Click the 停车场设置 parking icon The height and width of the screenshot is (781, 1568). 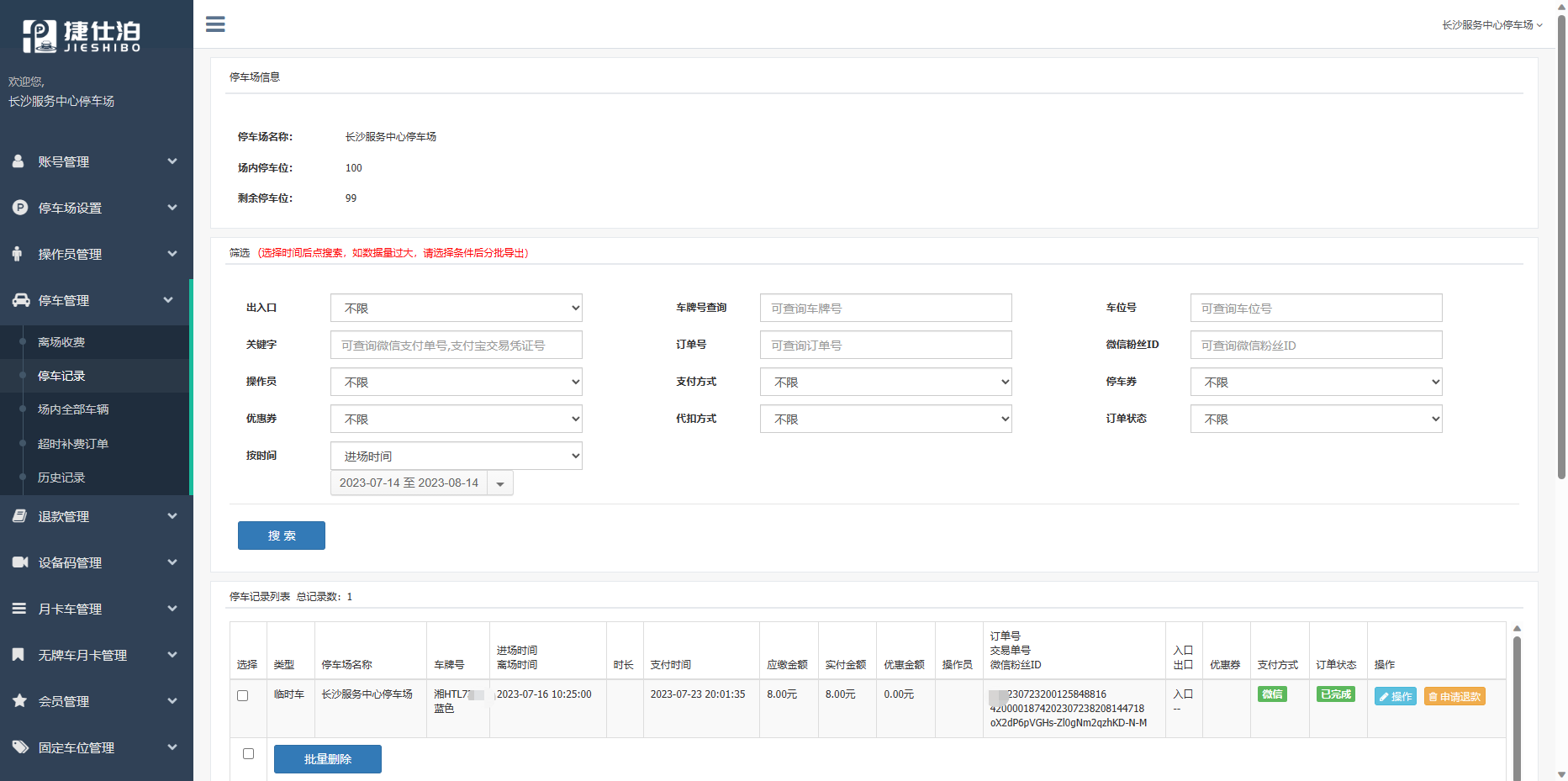(x=20, y=207)
